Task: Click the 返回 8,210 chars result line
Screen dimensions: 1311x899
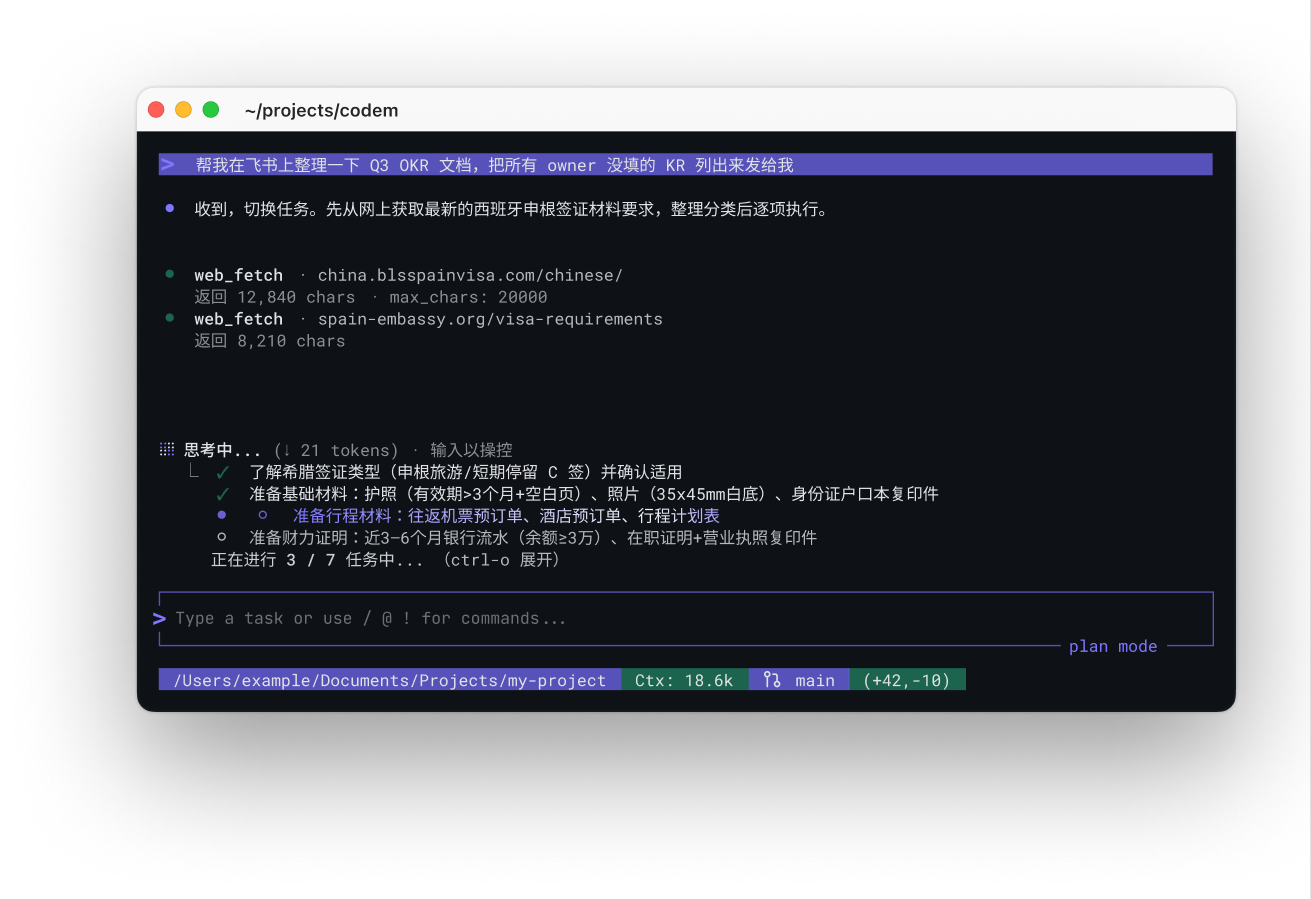Action: coord(270,341)
